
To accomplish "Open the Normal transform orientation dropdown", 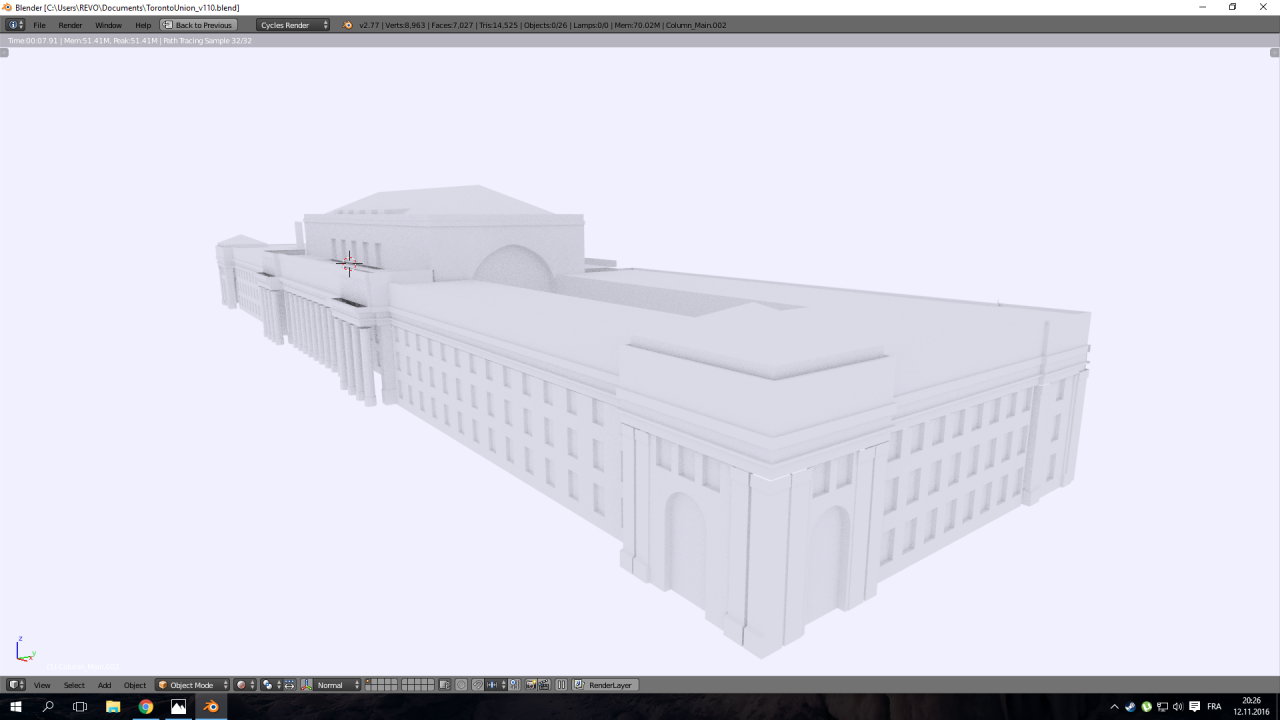I will click(337, 685).
